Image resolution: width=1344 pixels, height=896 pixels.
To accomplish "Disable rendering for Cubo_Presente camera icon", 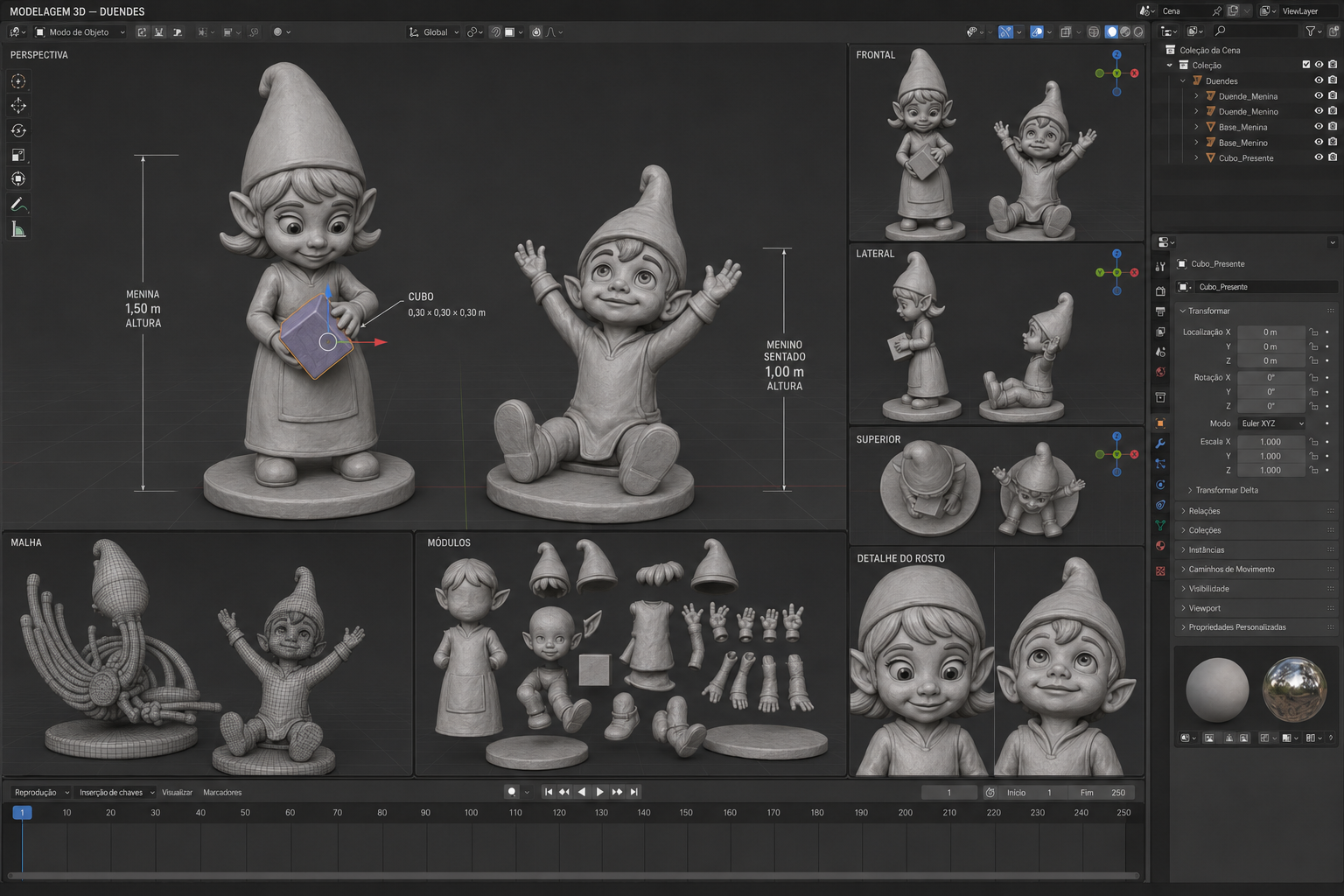I will (1333, 157).
